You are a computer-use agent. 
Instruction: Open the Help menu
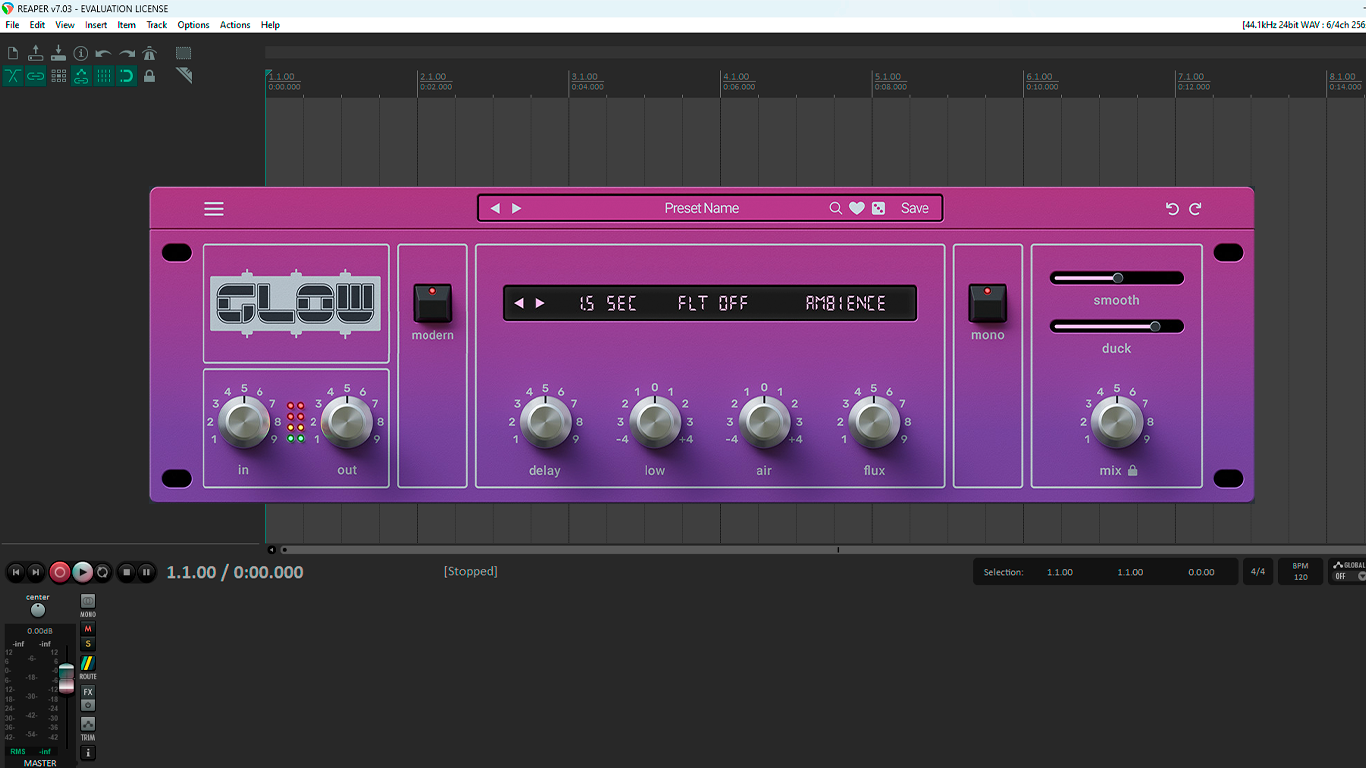[x=270, y=25]
